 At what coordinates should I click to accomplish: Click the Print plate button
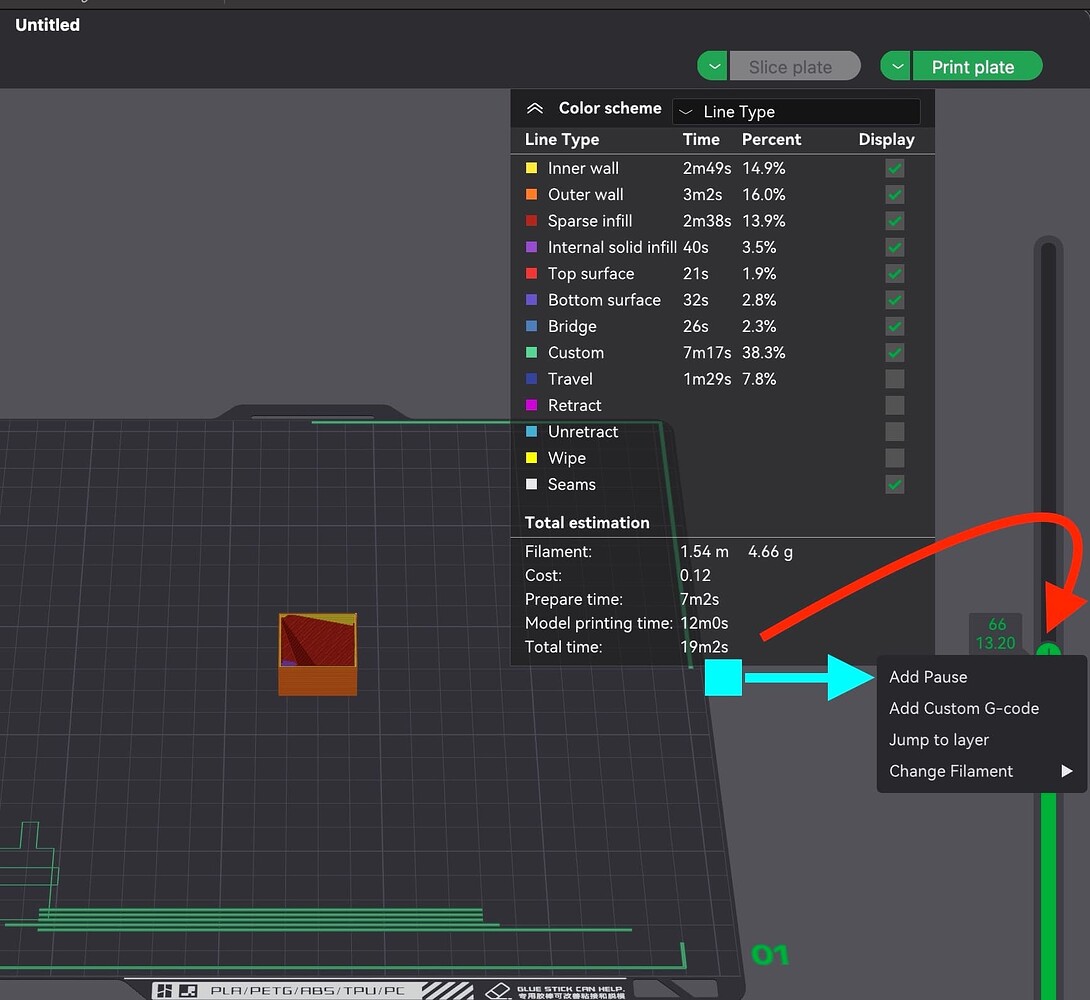click(977, 66)
